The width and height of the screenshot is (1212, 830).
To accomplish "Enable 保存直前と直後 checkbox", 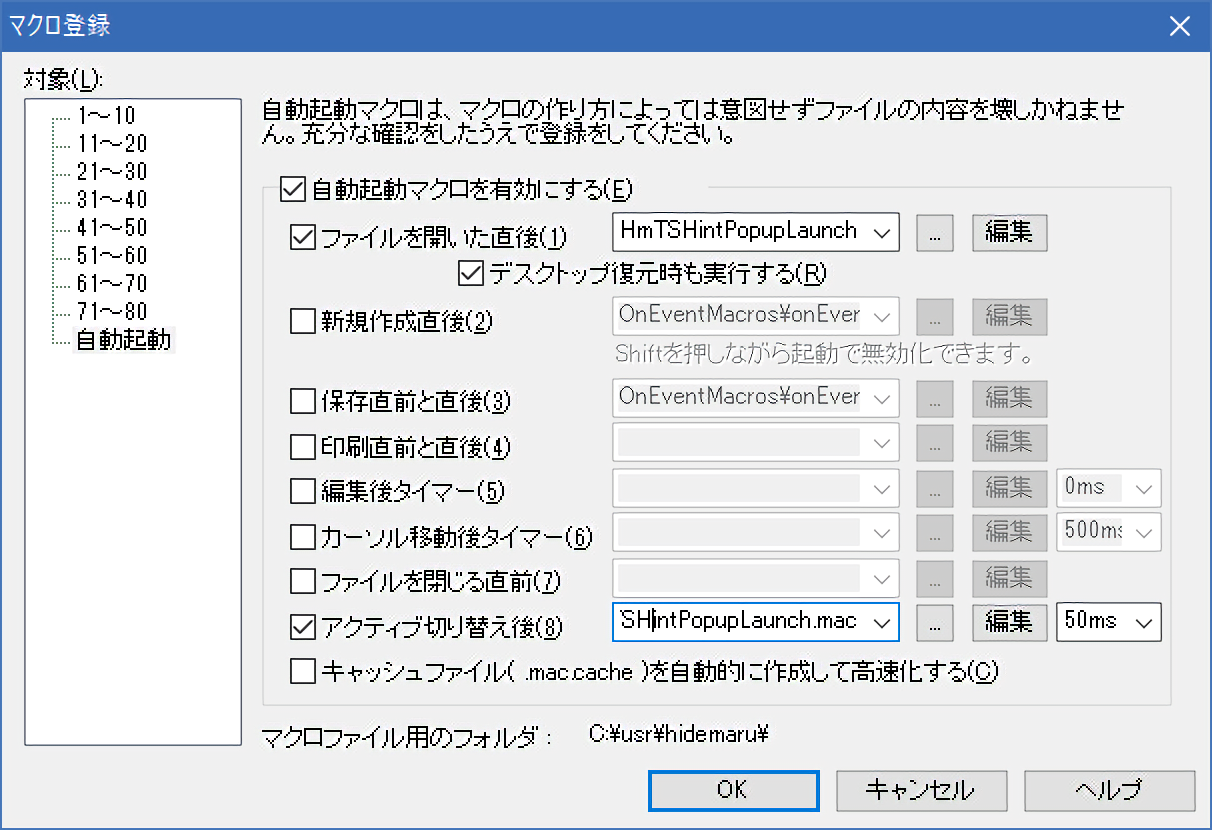I will click(x=301, y=402).
